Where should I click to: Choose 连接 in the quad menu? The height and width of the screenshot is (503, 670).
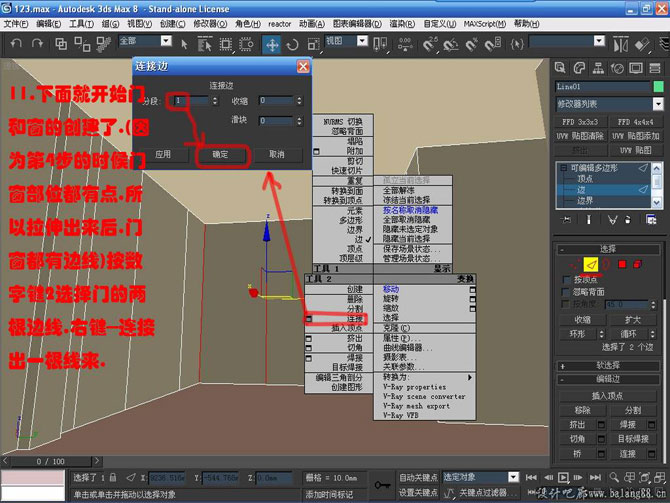[355, 319]
